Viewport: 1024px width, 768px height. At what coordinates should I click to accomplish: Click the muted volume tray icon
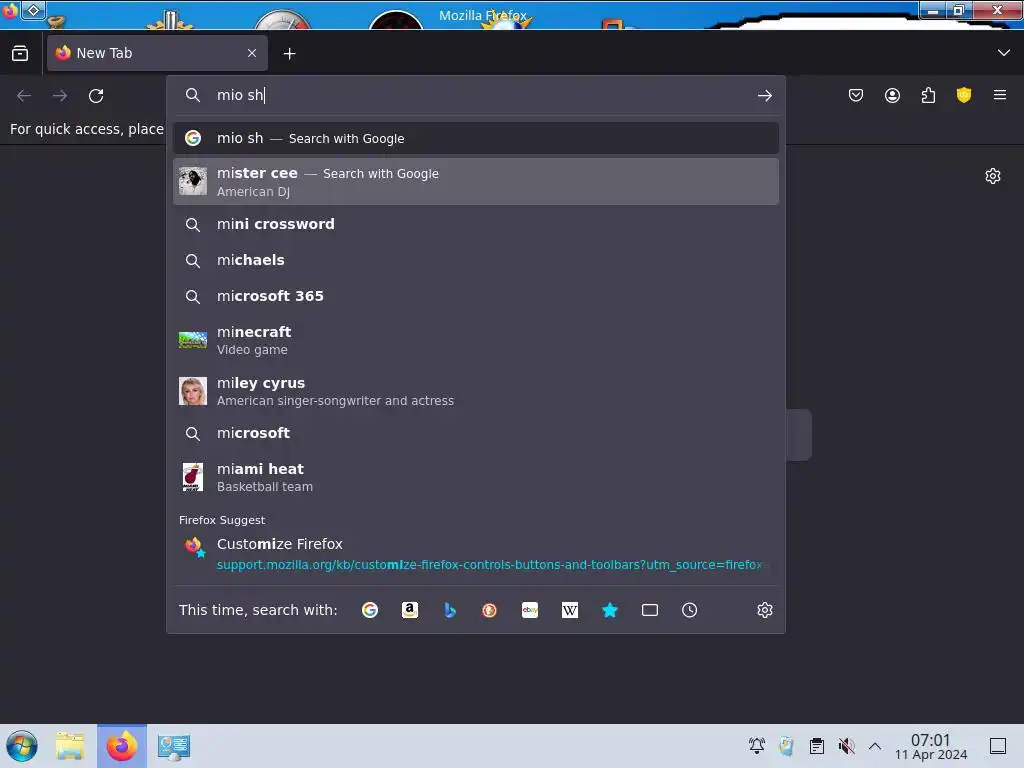click(846, 746)
